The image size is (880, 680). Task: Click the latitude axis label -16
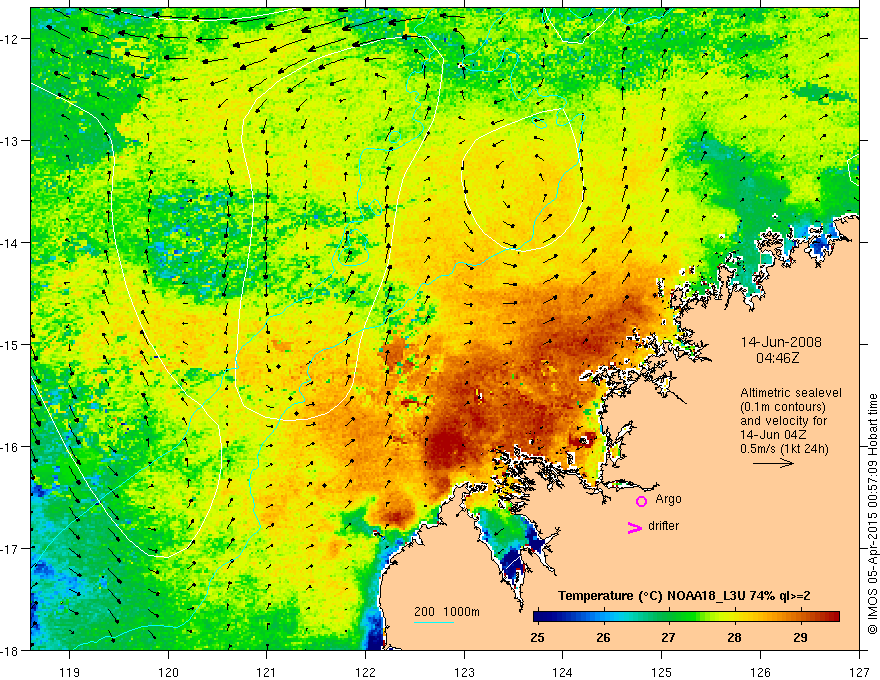click(9, 447)
